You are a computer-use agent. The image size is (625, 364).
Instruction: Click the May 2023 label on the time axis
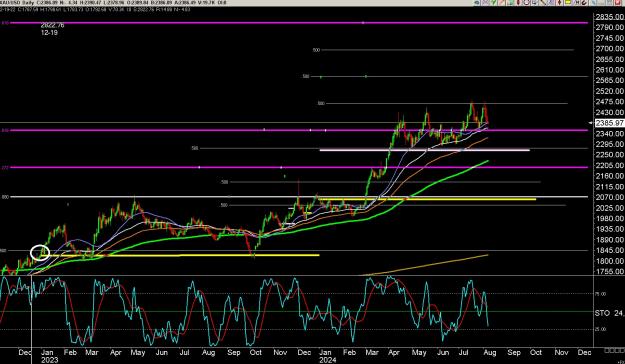(x=138, y=353)
